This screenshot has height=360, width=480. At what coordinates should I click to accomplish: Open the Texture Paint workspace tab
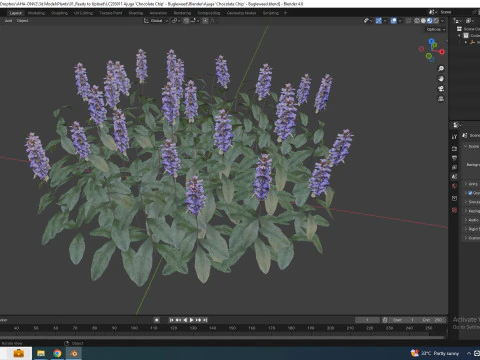coord(111,13)
